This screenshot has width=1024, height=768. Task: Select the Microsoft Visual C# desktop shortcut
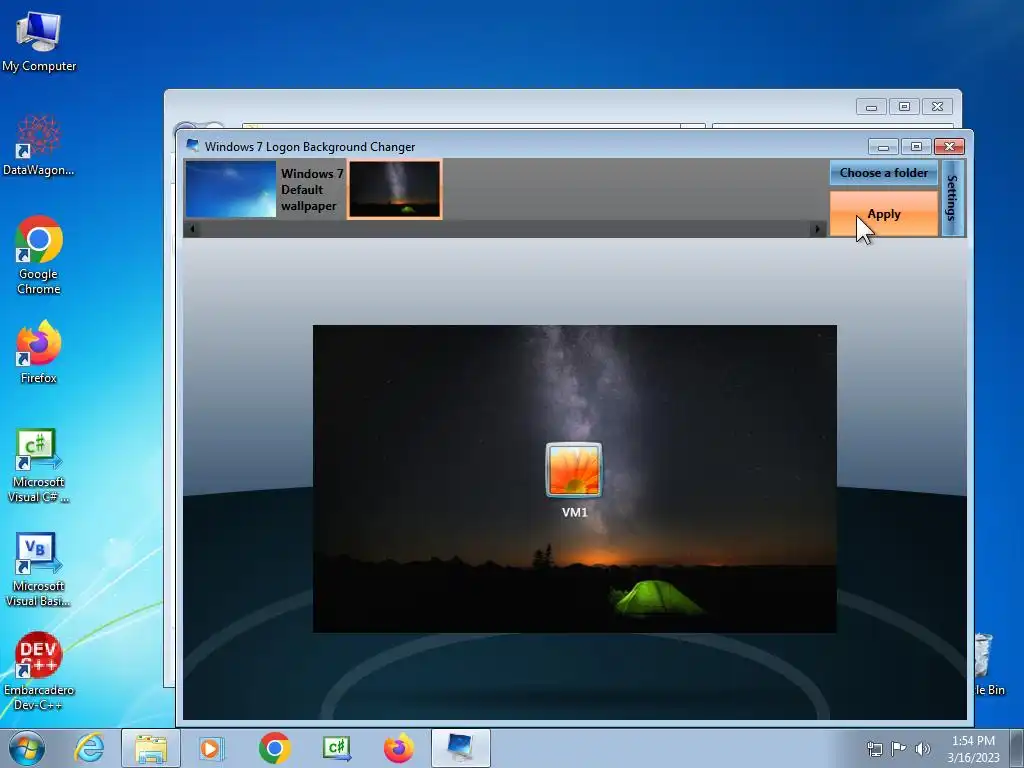39,466
